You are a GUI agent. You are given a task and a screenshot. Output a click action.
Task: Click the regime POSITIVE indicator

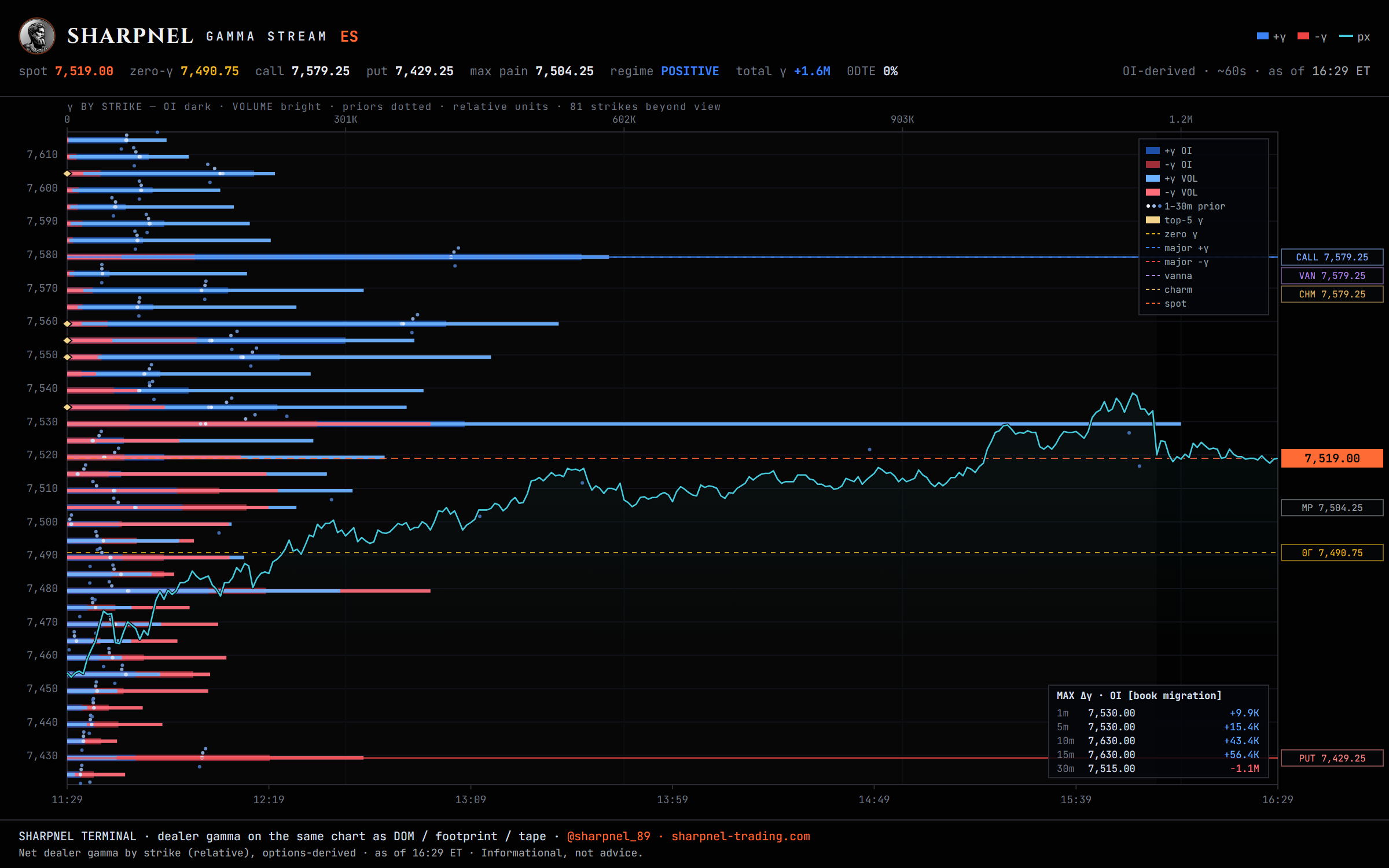coord(690,71)
